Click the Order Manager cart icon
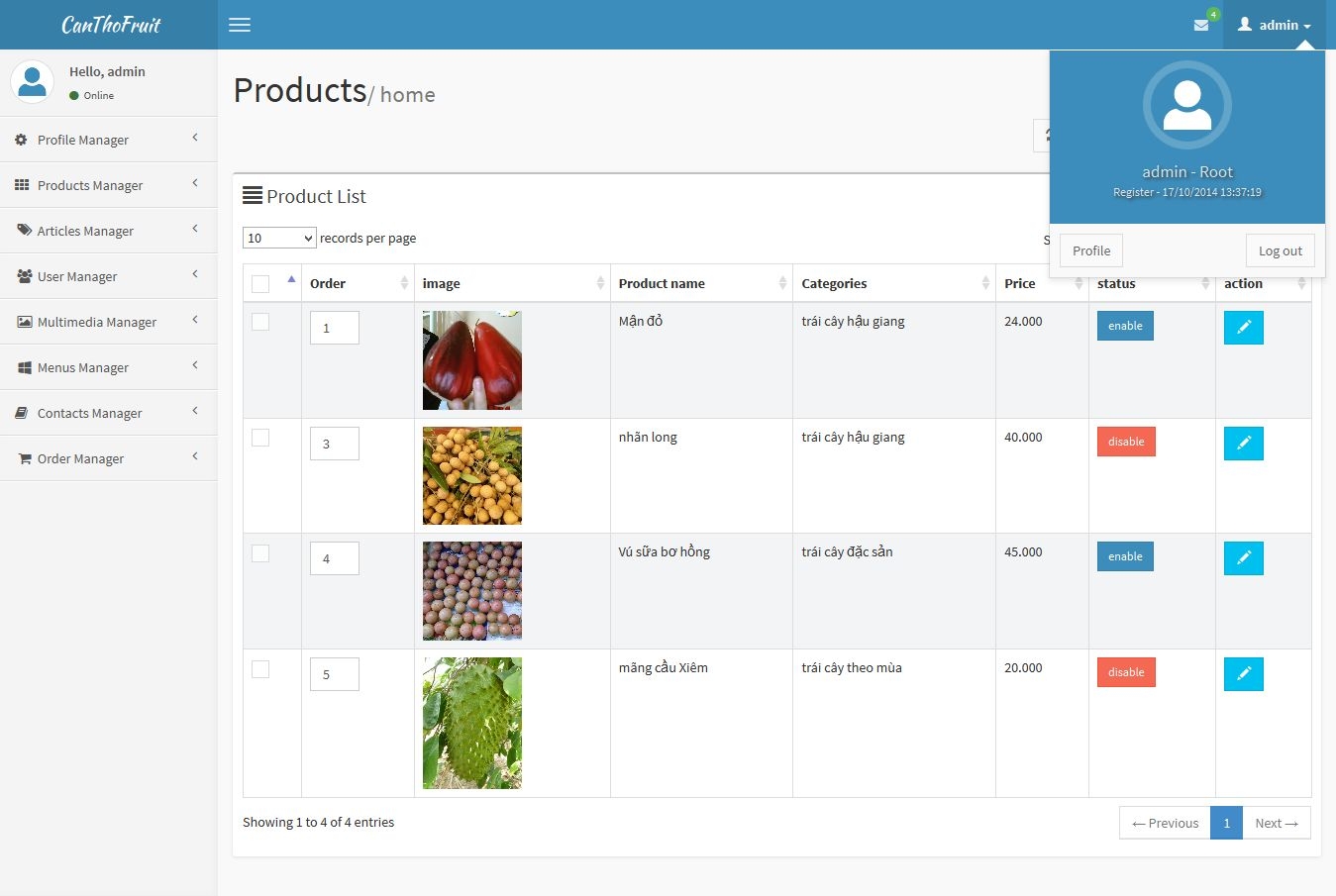 (x=25, y=458)
